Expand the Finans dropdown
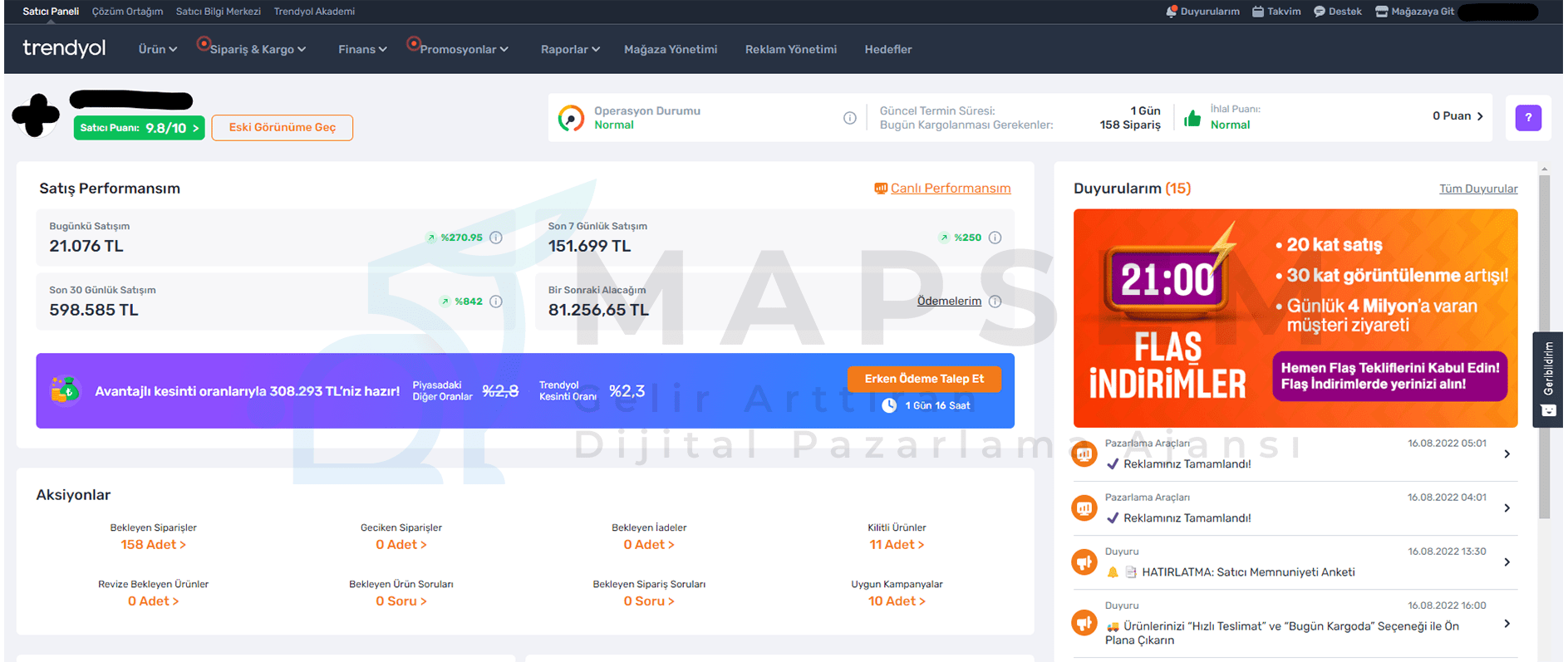Viewport: 1568px width, 662px height. (x=362, y=49)
